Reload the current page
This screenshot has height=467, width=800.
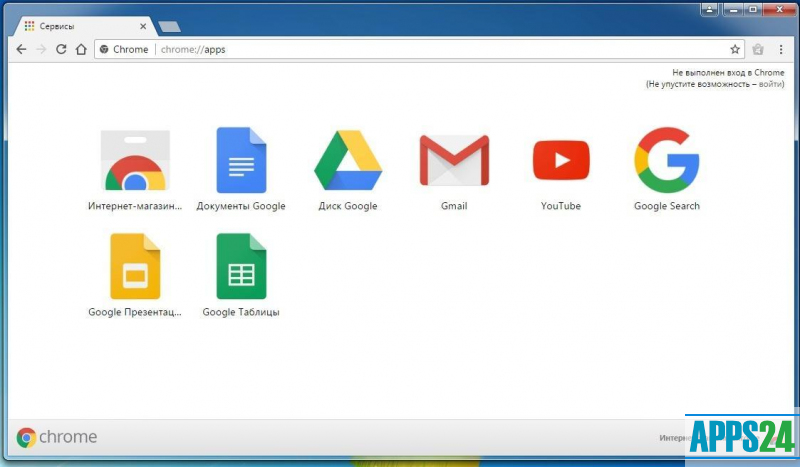point(61,49)
